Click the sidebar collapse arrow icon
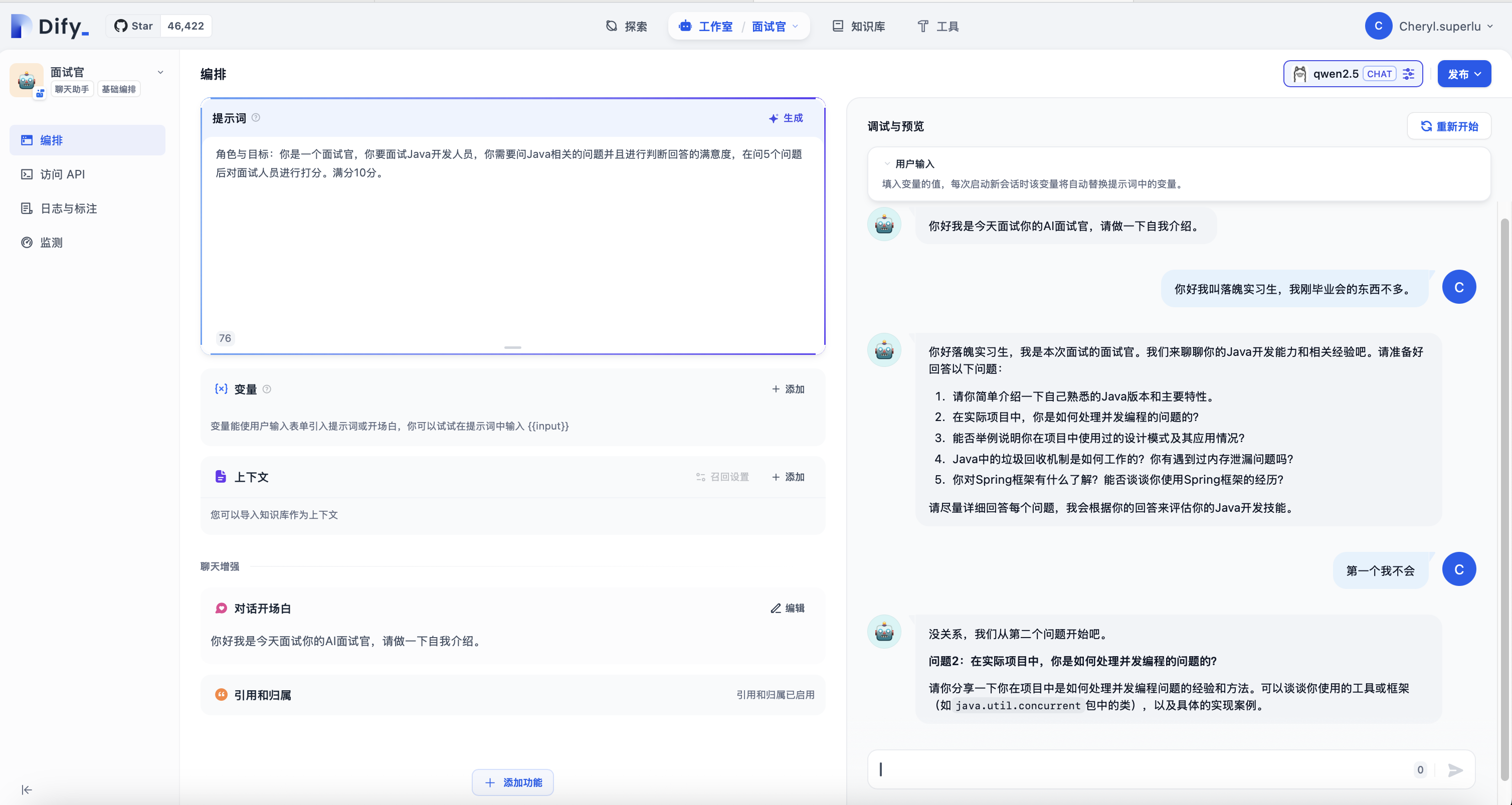The width and height of the screenshot is (1512, 805). (27, 790)
